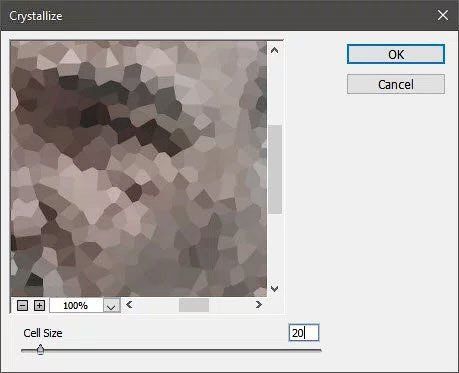459x373 pixels.
Task: Click the Cell Size value field
Action: point(304,333)
